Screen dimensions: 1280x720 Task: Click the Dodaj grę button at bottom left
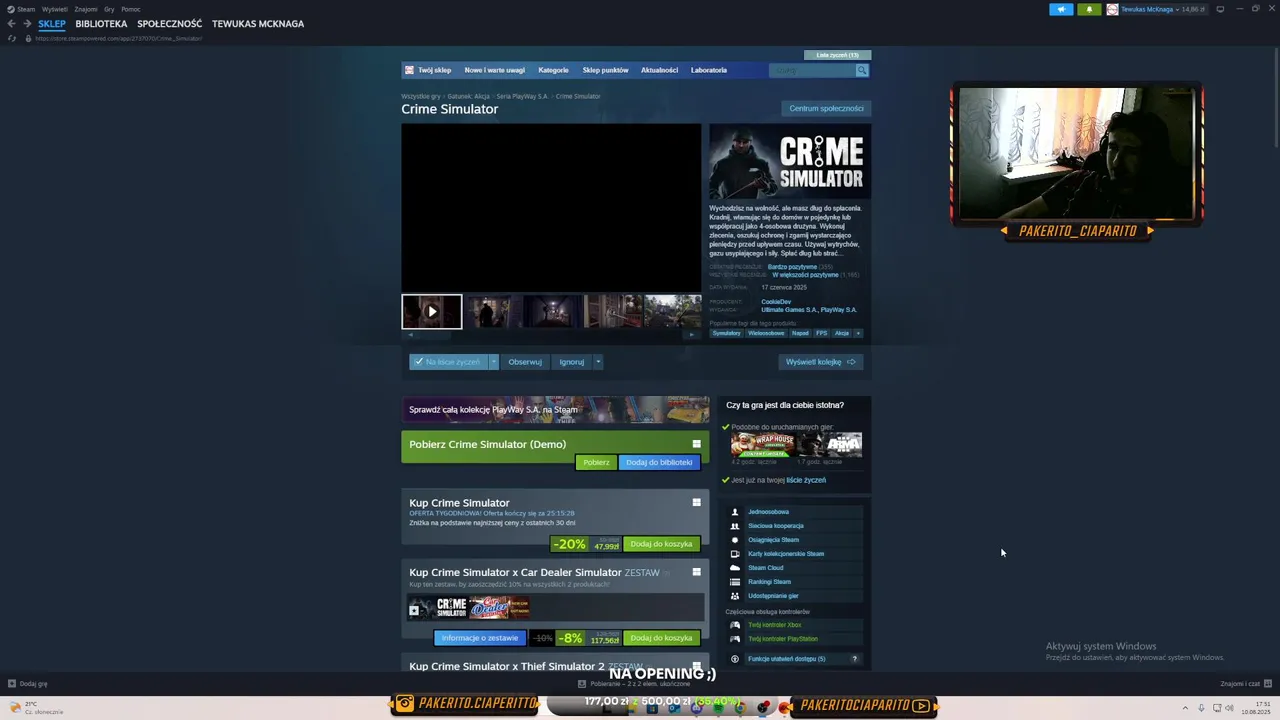[x=28, y=684]
